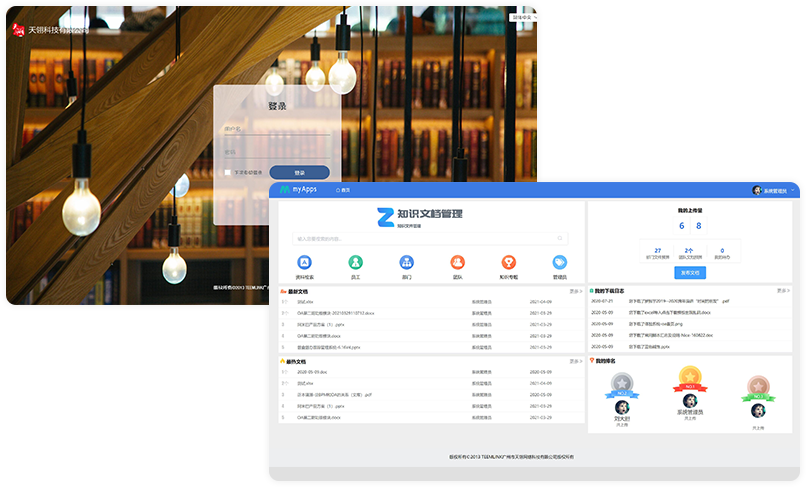Click the 天翎科技 logo at top left
The image size is (806, 487).
pos(50,29)
